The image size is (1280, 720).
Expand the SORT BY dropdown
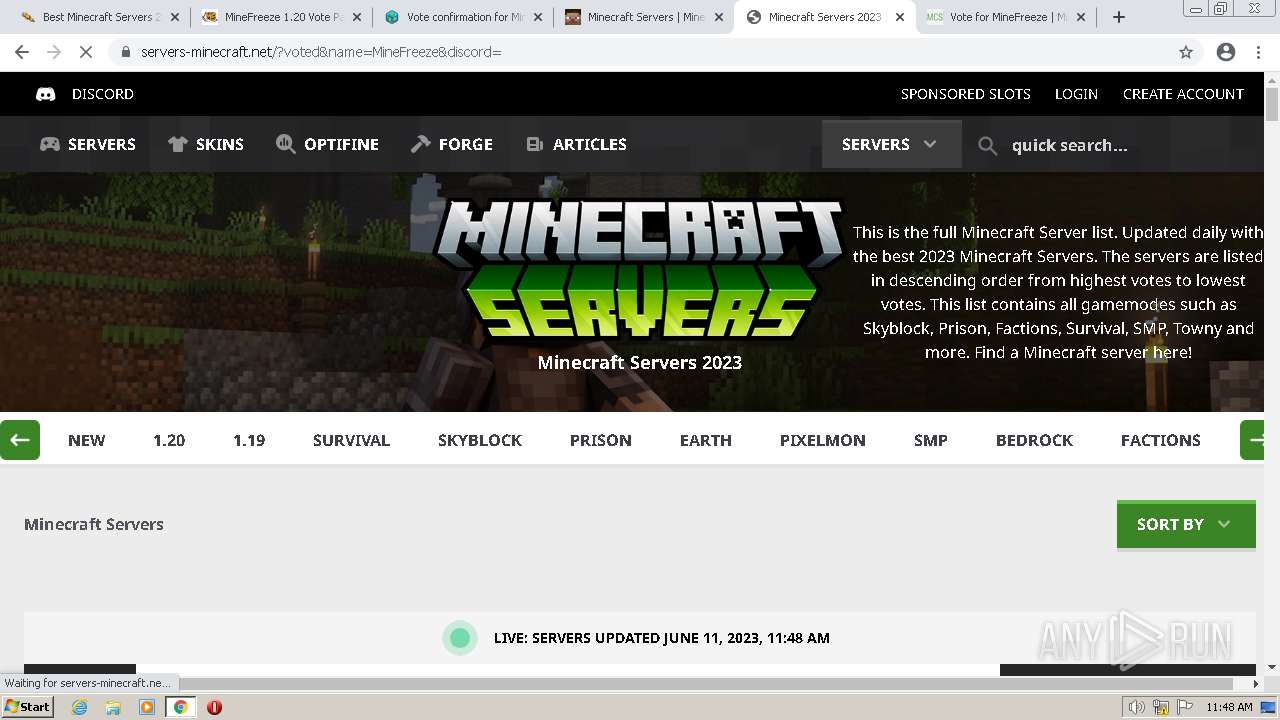click(x=1186, y=524)
